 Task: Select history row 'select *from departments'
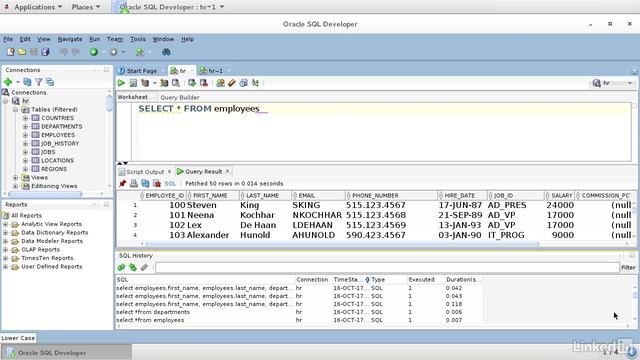[x=299, y=312]
